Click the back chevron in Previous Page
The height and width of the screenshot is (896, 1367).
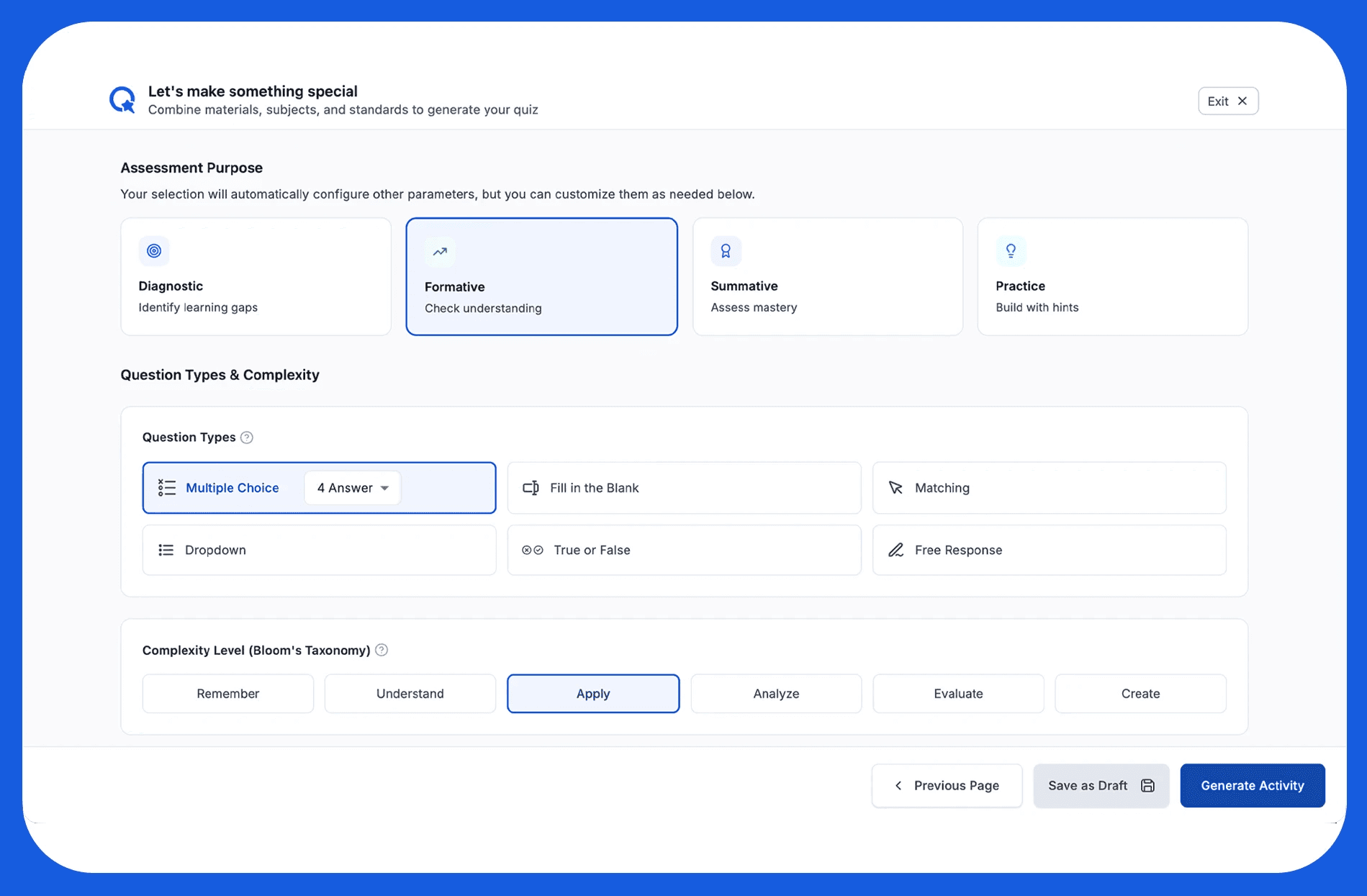[x=898, y=786]
